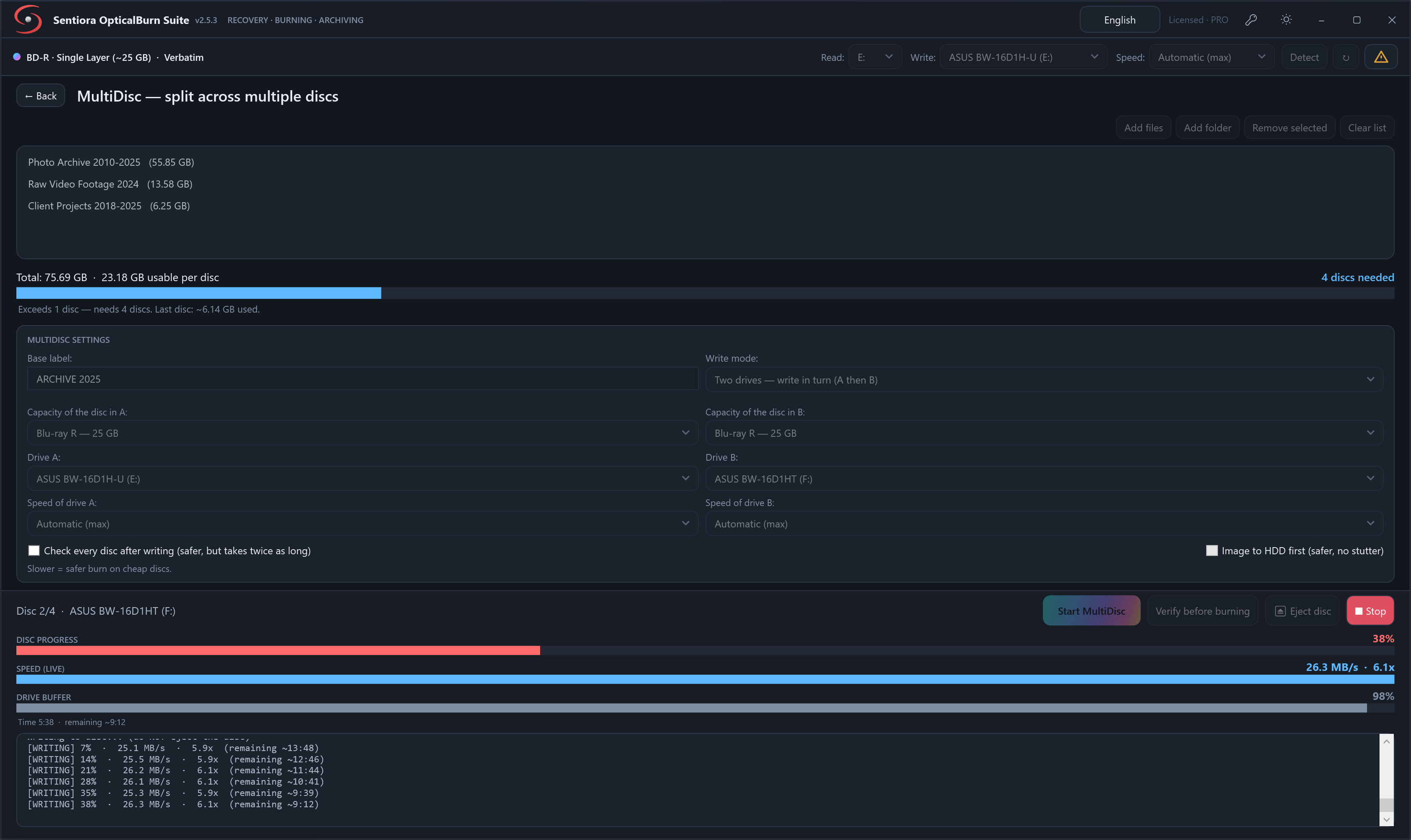
Task: Expand the top Speed Automatic (max) dropdown
Action: (x=1212, y=57)
